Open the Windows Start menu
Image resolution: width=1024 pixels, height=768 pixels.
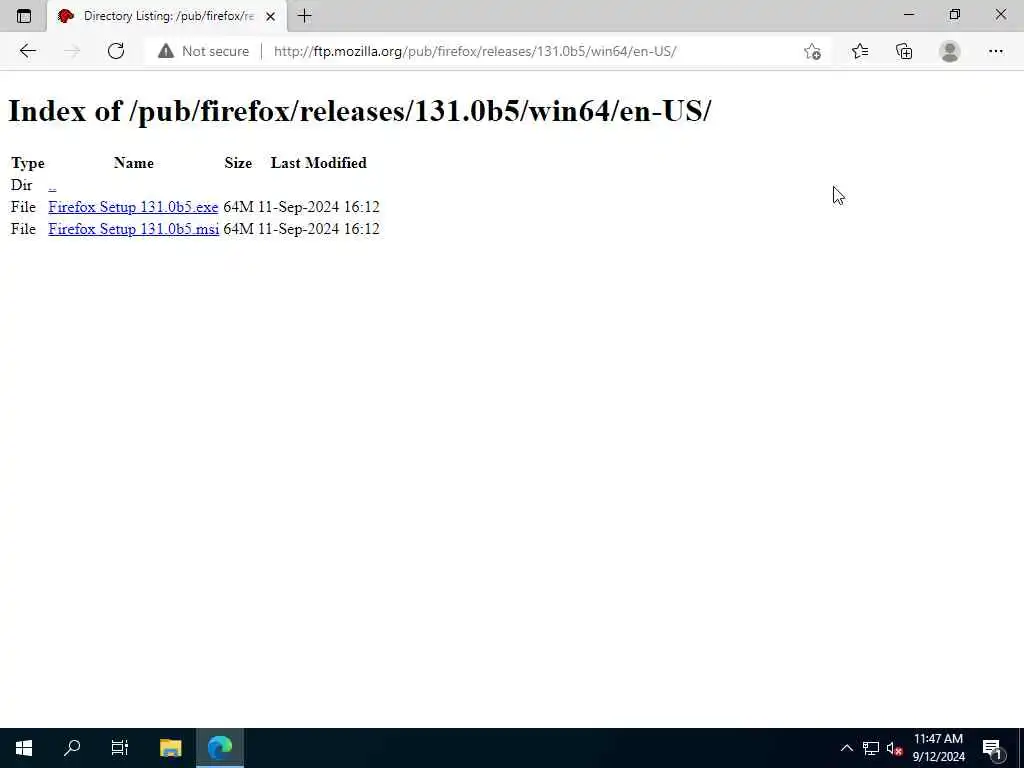pos(24,748)
